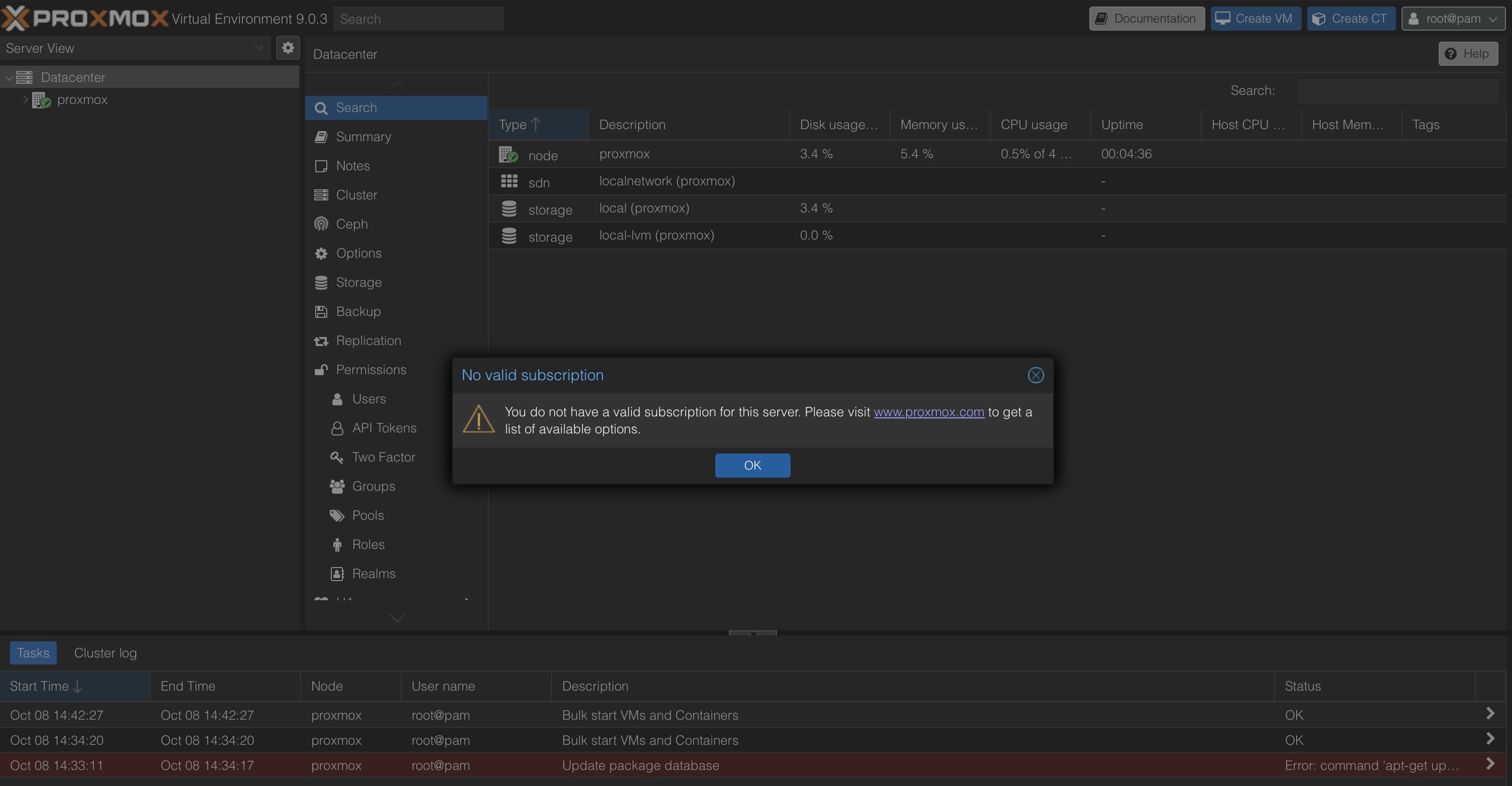Switch to the Cluster log tab

point(105,652)
